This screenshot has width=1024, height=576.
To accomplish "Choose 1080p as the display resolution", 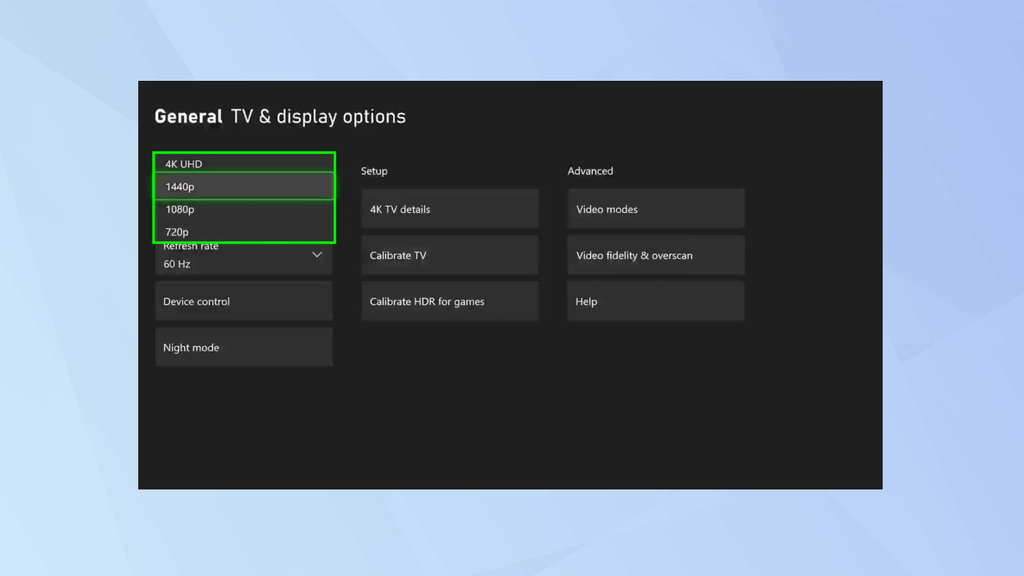I will point(244,209).
